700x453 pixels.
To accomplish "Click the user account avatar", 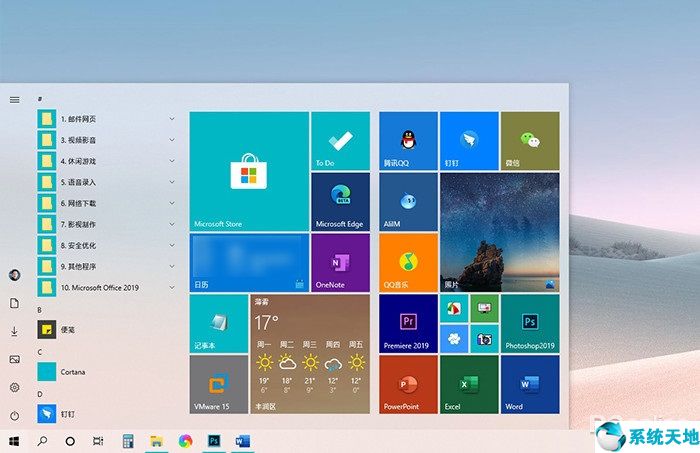I will [x=14, y=275].
